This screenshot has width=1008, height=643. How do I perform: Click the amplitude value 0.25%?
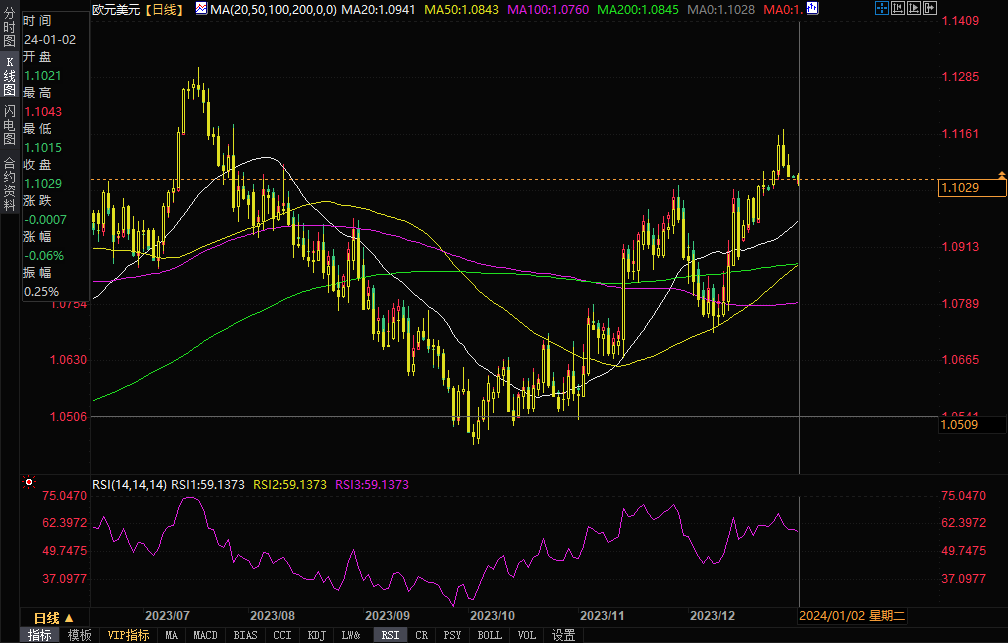coord(41,291)
